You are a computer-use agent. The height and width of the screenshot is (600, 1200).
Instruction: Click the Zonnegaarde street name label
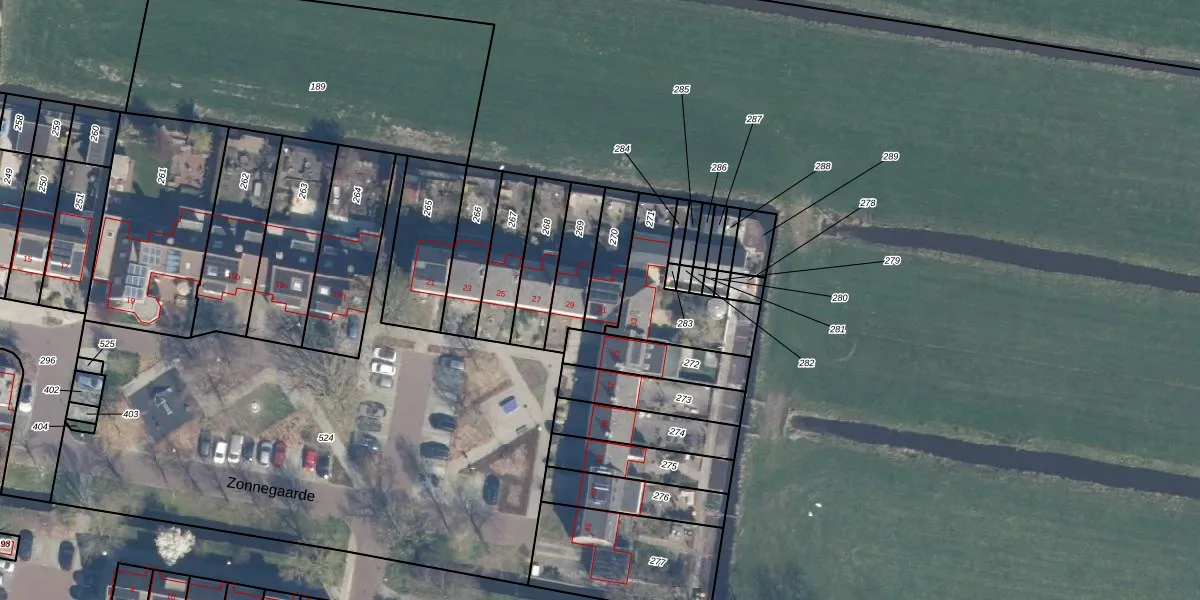tap(270, 488)
